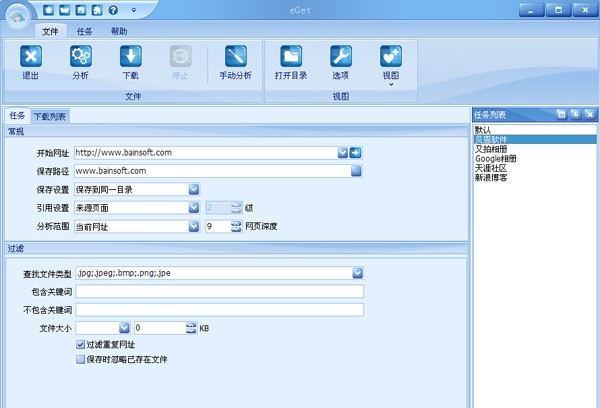Select 又拍相册 in the task list
Viewport: 600px width, 408px height.
[535, 149]
